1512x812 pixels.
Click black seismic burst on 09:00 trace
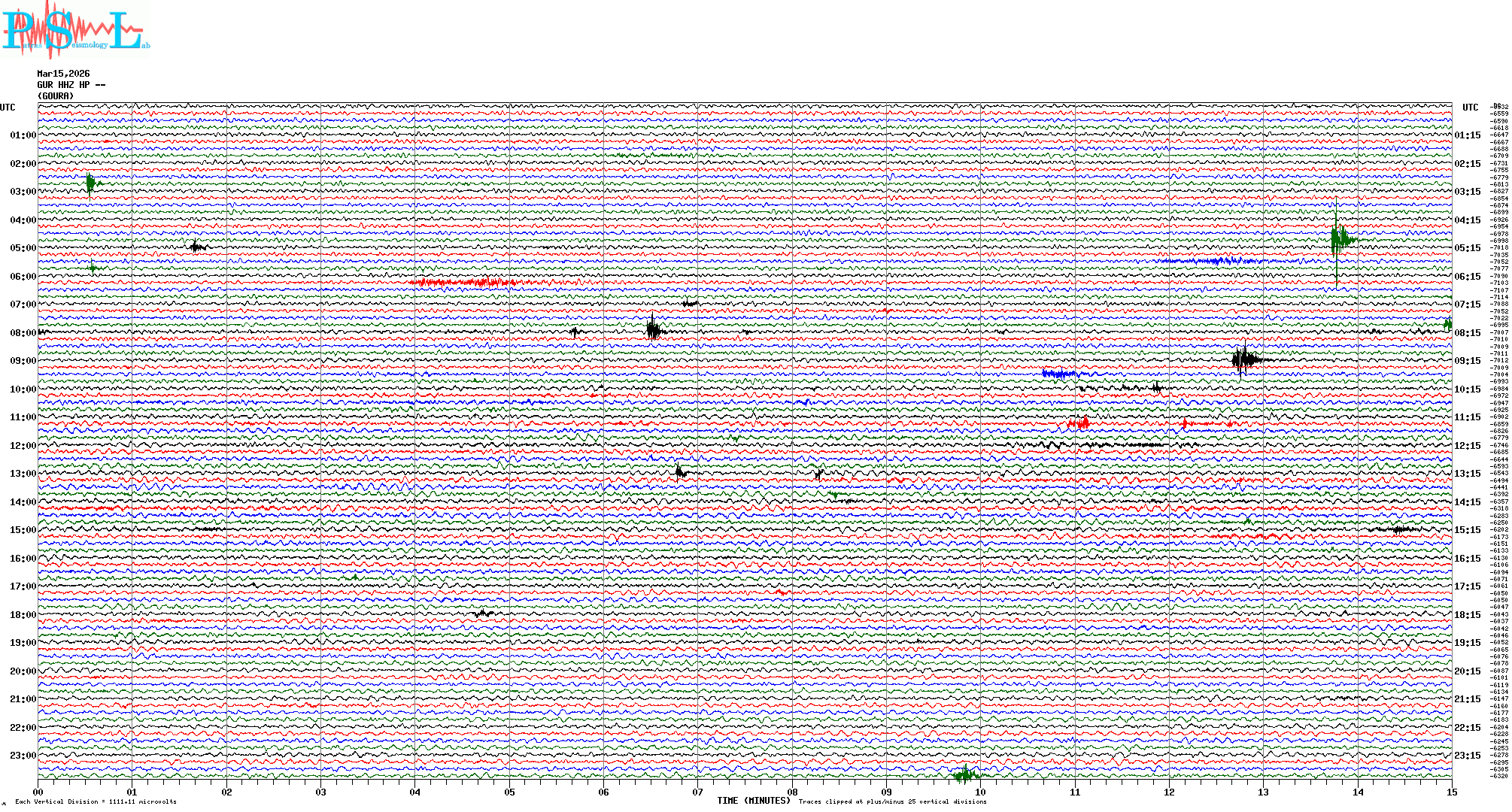(x=1244, y=359)
